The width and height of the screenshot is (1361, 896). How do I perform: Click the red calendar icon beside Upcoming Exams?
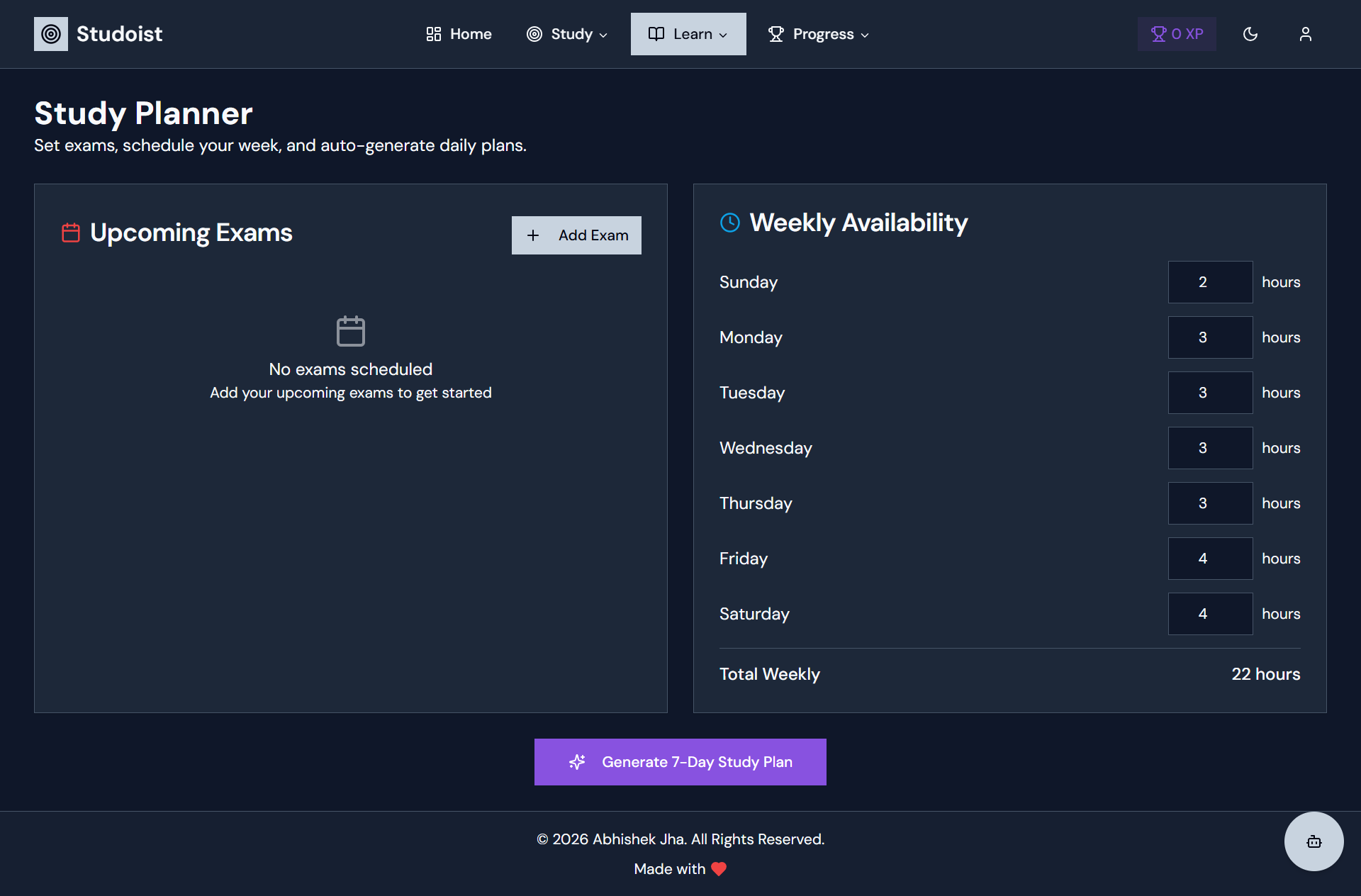(x=69, y=231)
